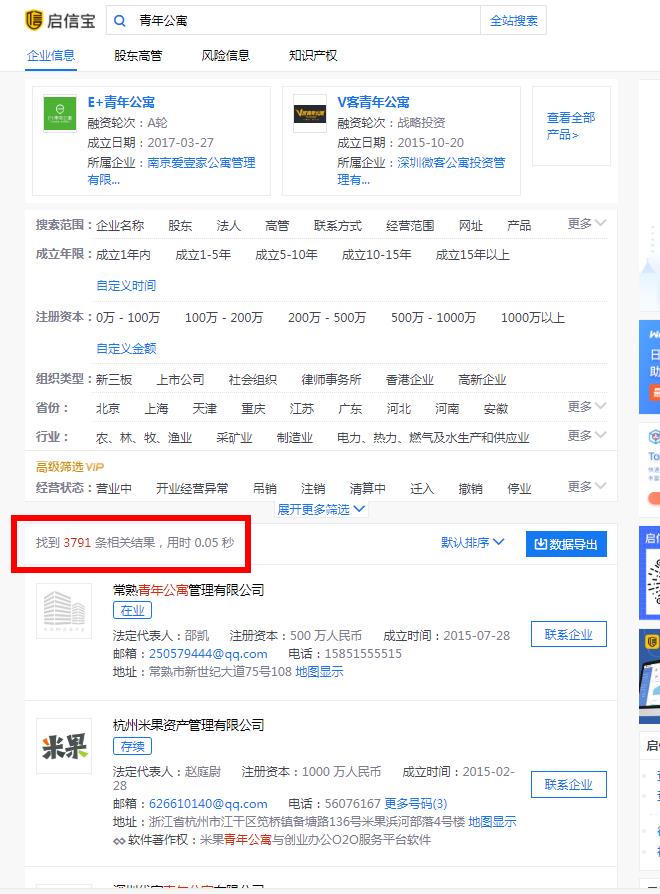Select 成立15年以上 filter
The height and width of the screenshot is (894, 660).
pos(472,254)
